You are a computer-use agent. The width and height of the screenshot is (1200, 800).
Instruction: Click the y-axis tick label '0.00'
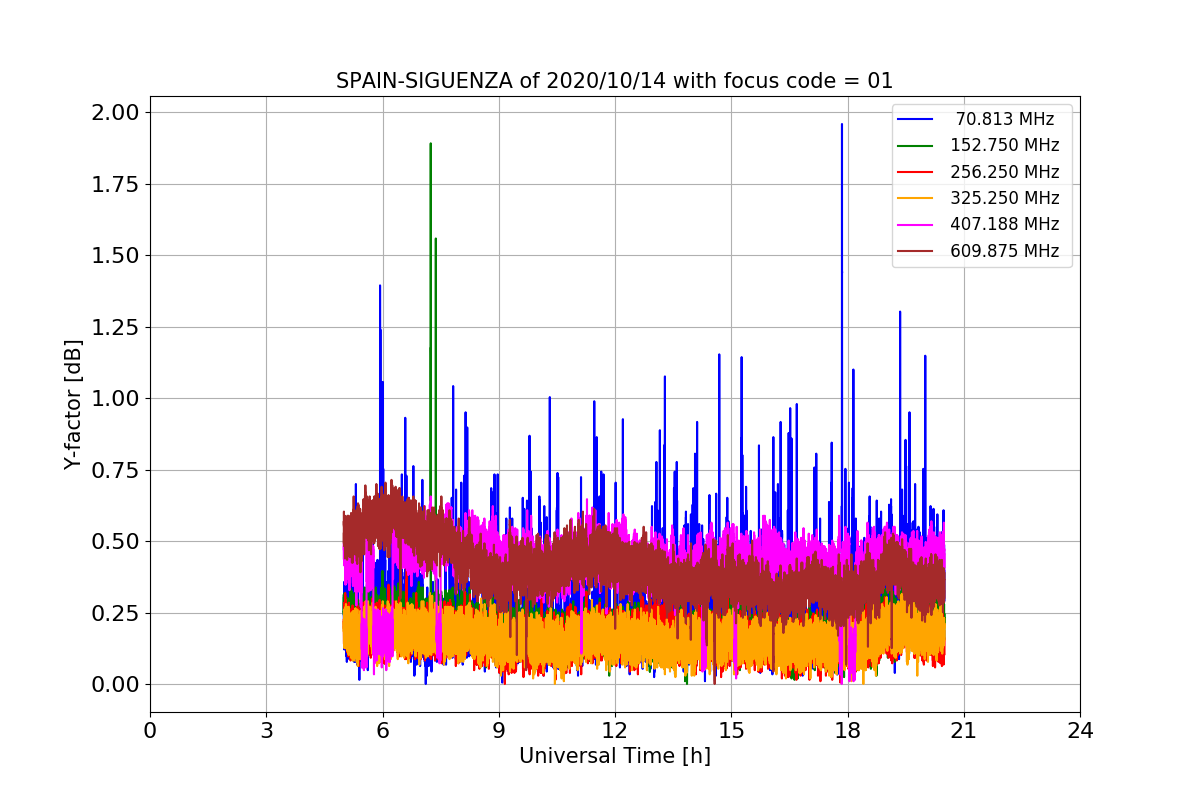[116, 685]
